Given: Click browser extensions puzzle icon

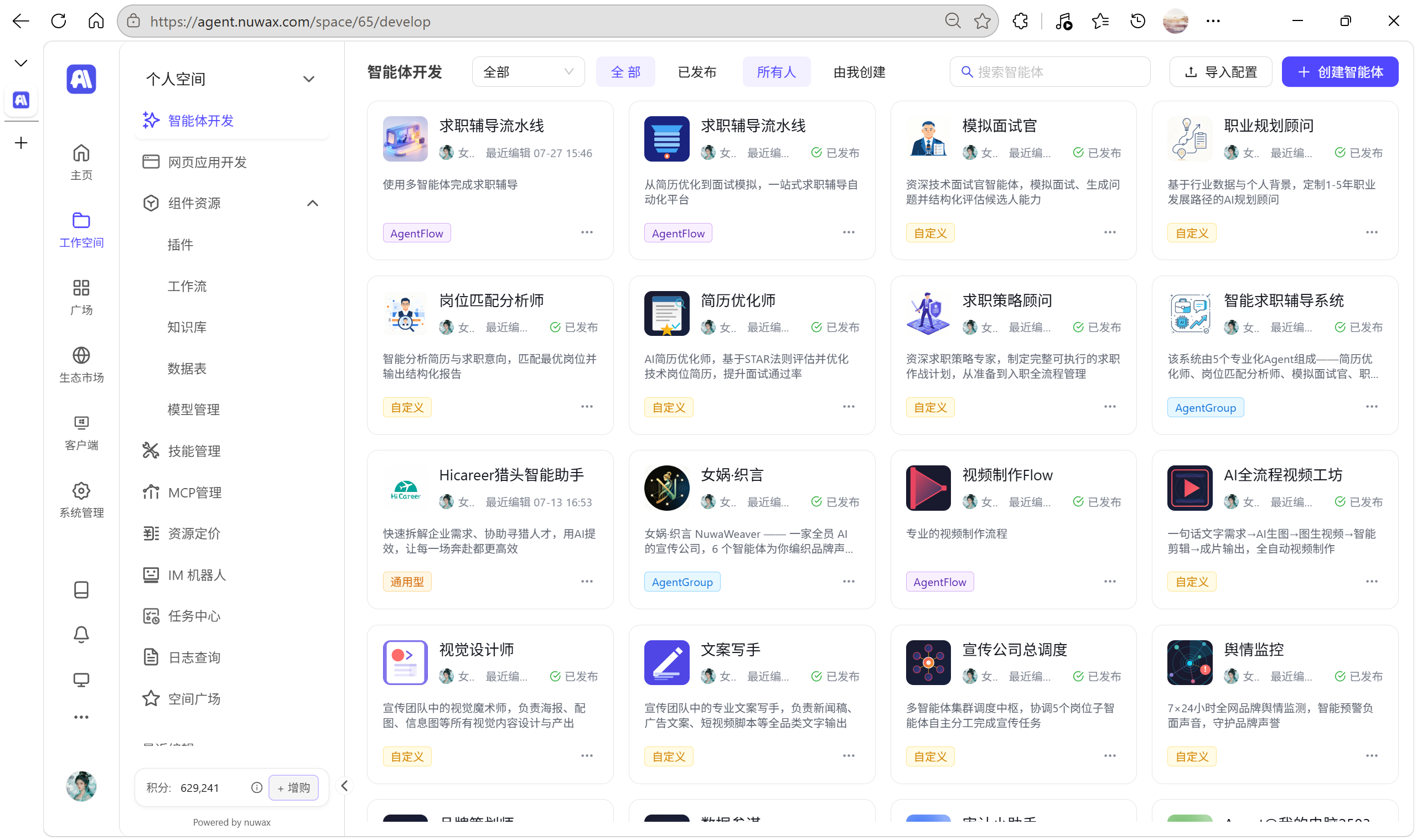Looking at the screenshot, I should pyautogui.click(x=1020, y=21).
